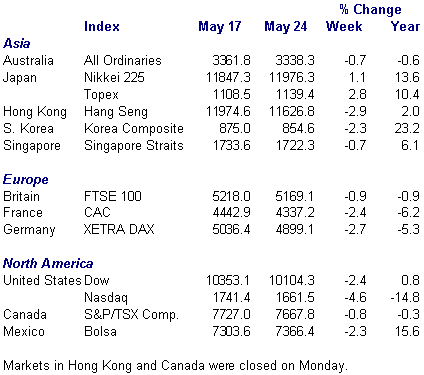Select the Bolsa May 24 value 7366.4
Image resolution: width=424 pixels, height=375 pixels.
295,331
